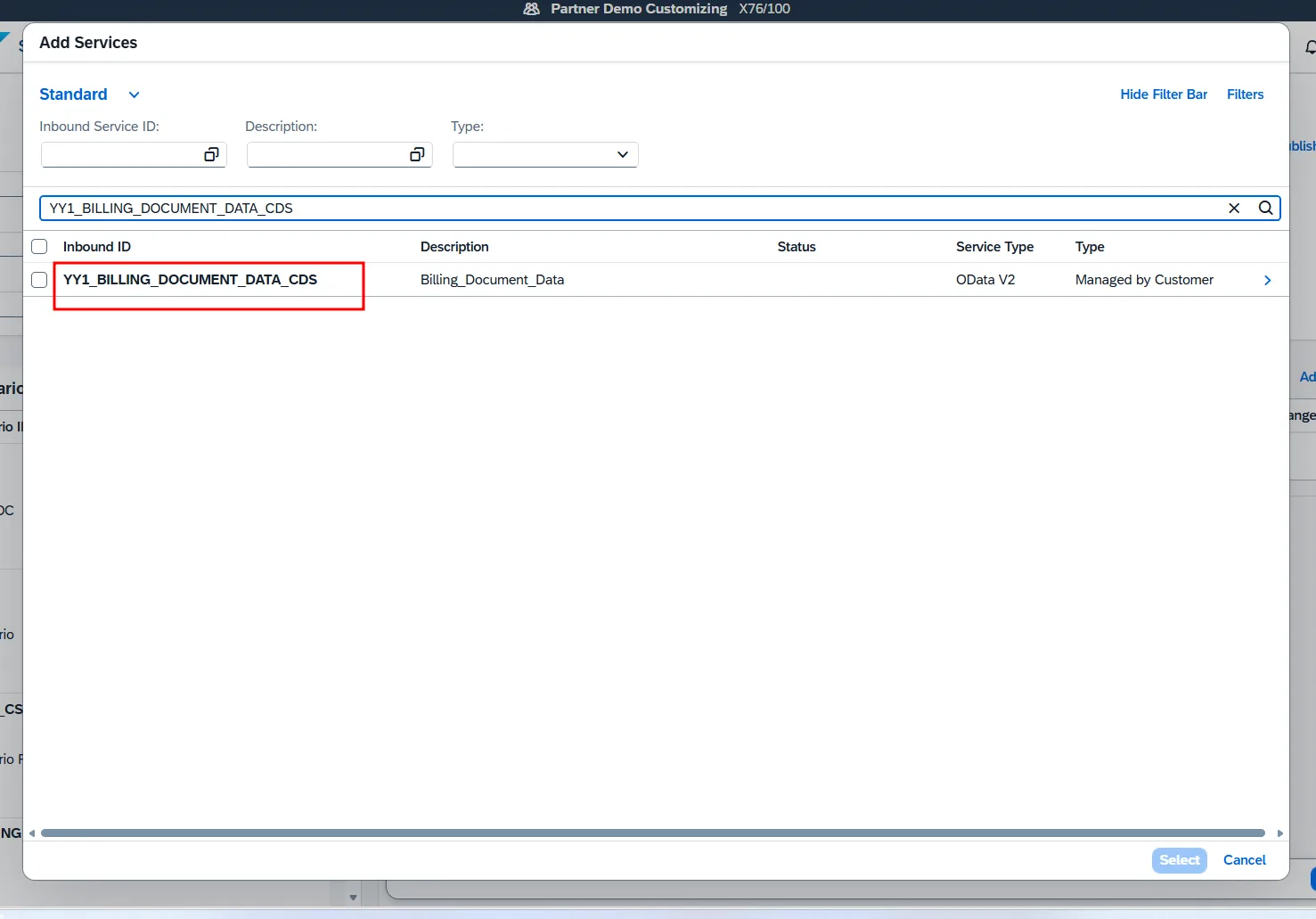
Task: Sort by the Inbound ID column header
Action: pos(97,247)
